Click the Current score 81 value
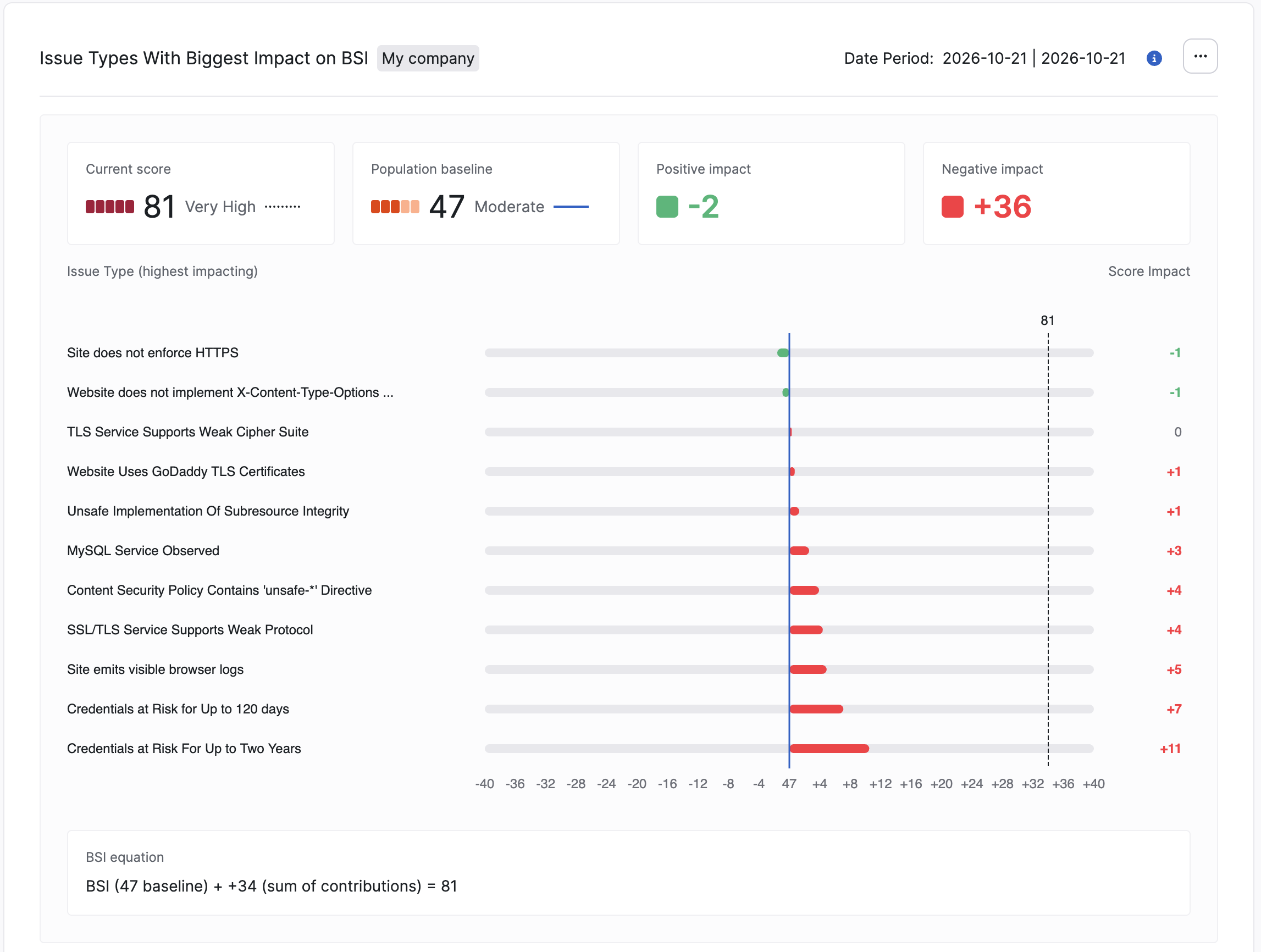 click(159, 206)
